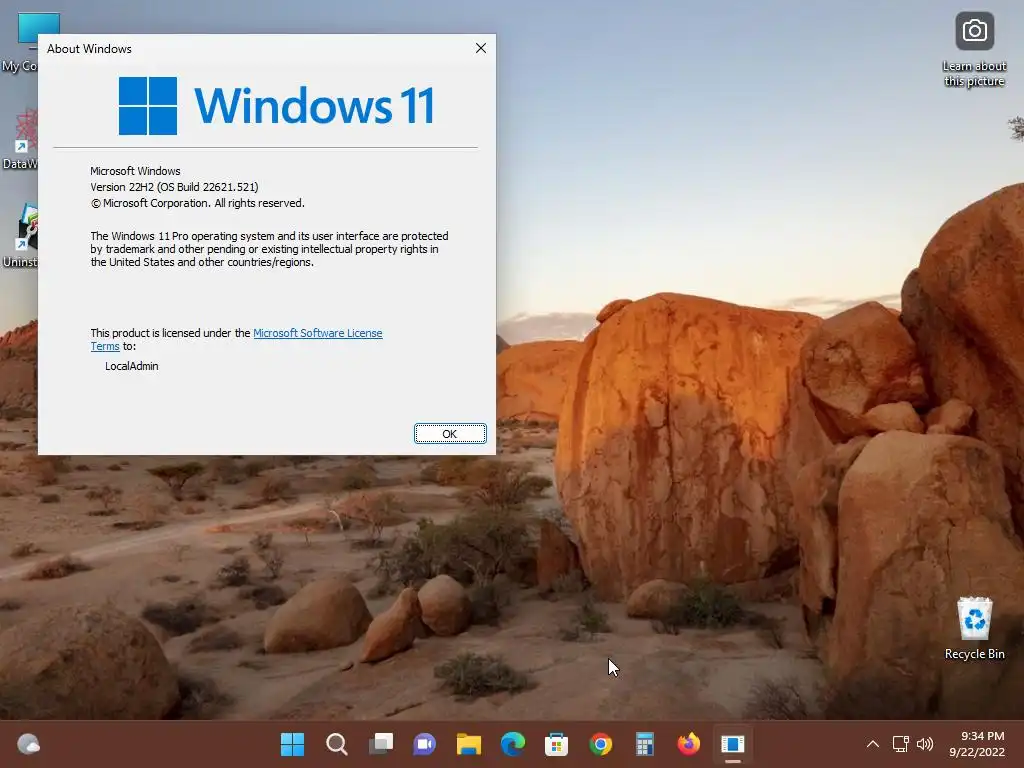Open the volume speaker tray icon
1024x768 pixels.
(925, 744)
